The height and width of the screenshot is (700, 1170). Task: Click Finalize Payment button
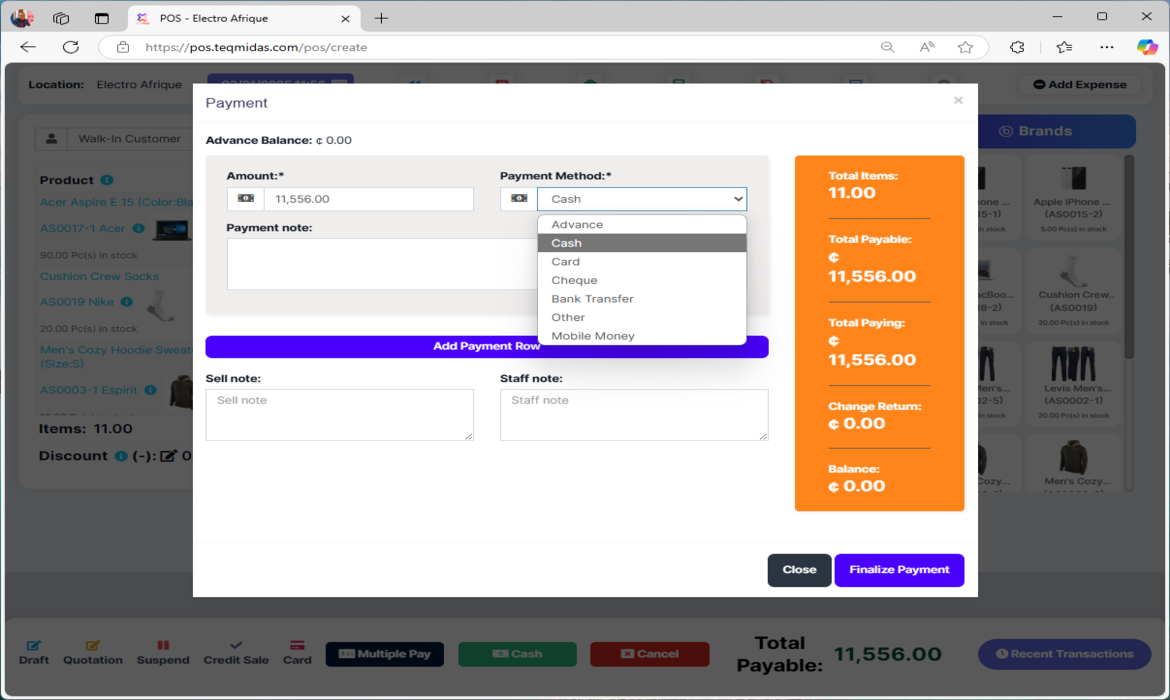pyautogui.click(x=899, y=570)
